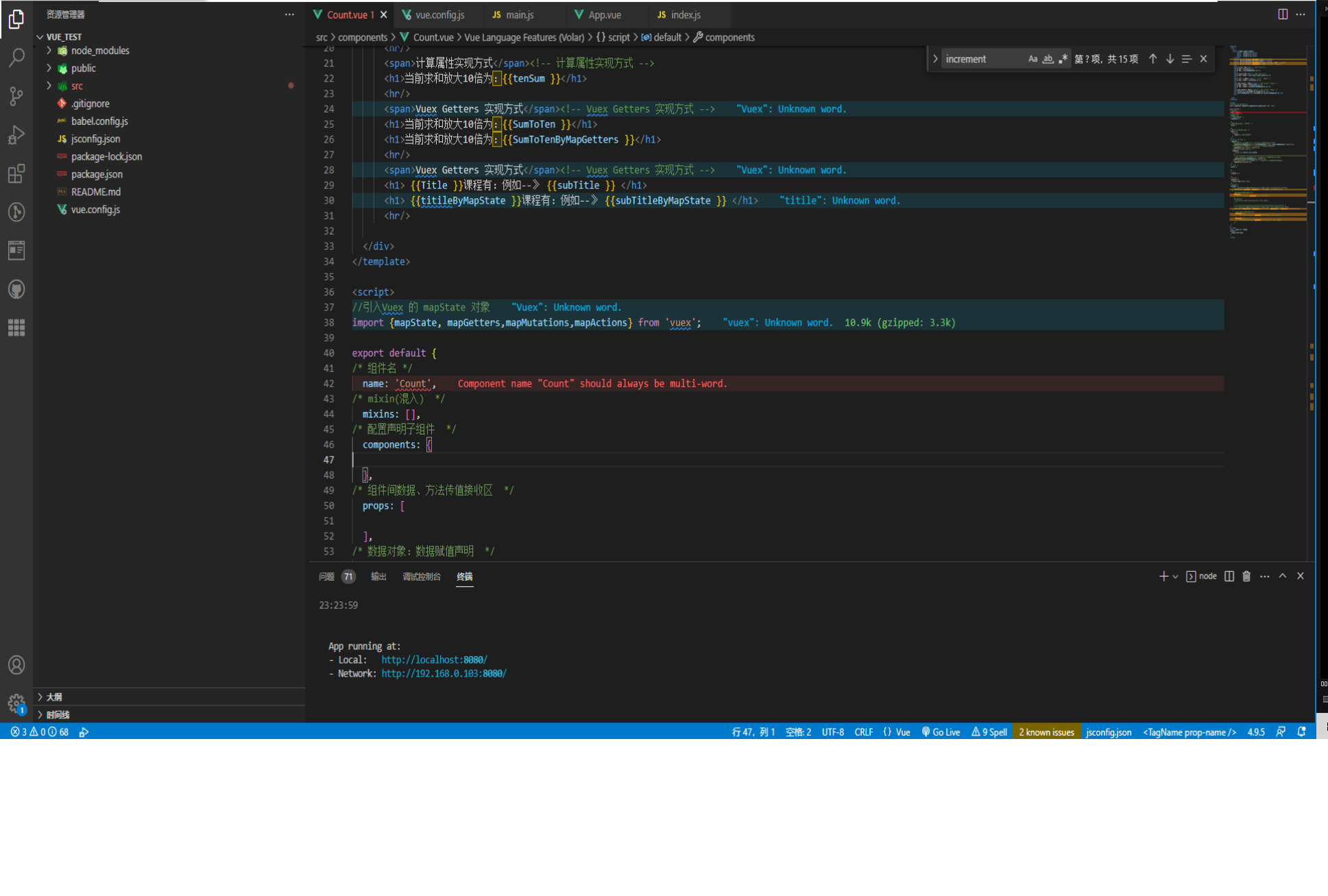The image size is (1328, 896).
Task: Open the notifications bell in status bar
Action: tap(1301, 731)
